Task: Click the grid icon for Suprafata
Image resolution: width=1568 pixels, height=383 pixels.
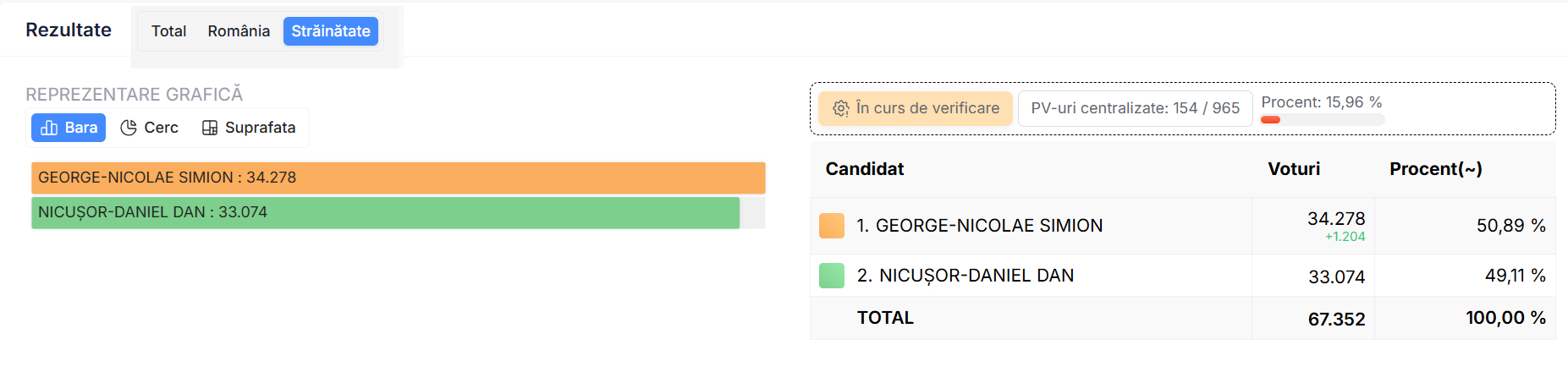Action: [210, 128]
